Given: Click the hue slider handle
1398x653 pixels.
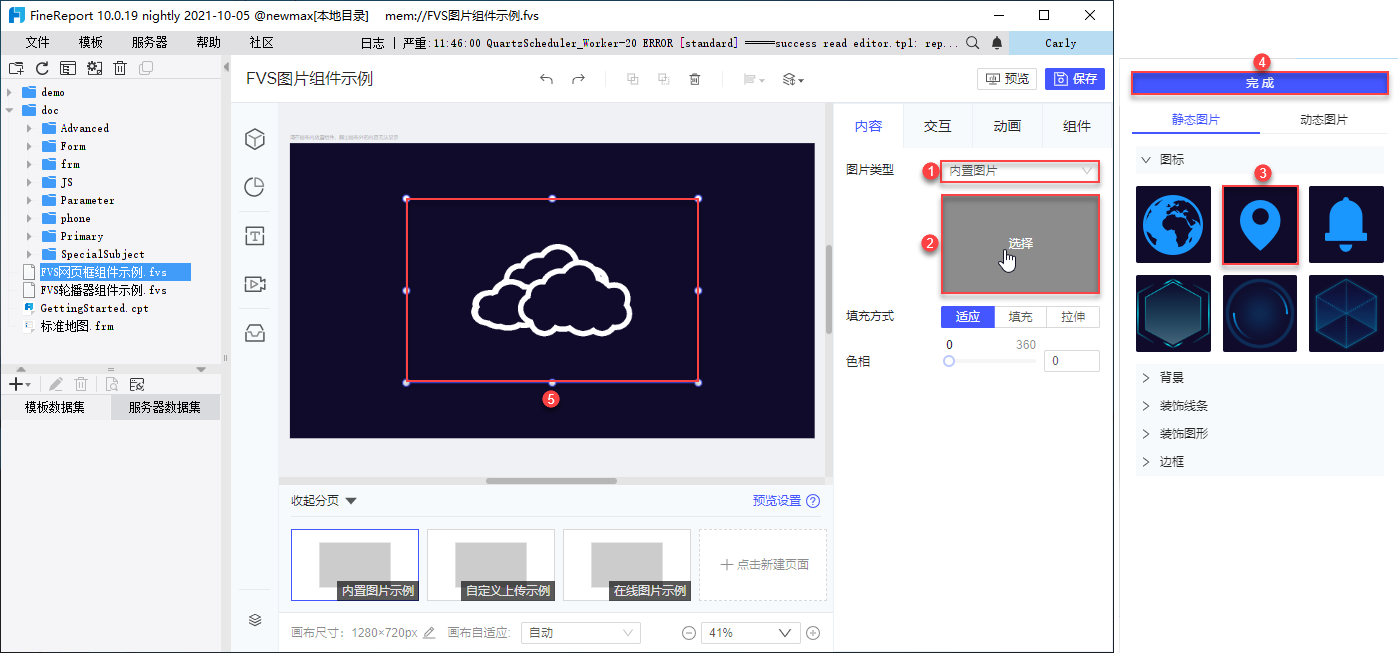Looking at the screenshot, I should point(949,361).
